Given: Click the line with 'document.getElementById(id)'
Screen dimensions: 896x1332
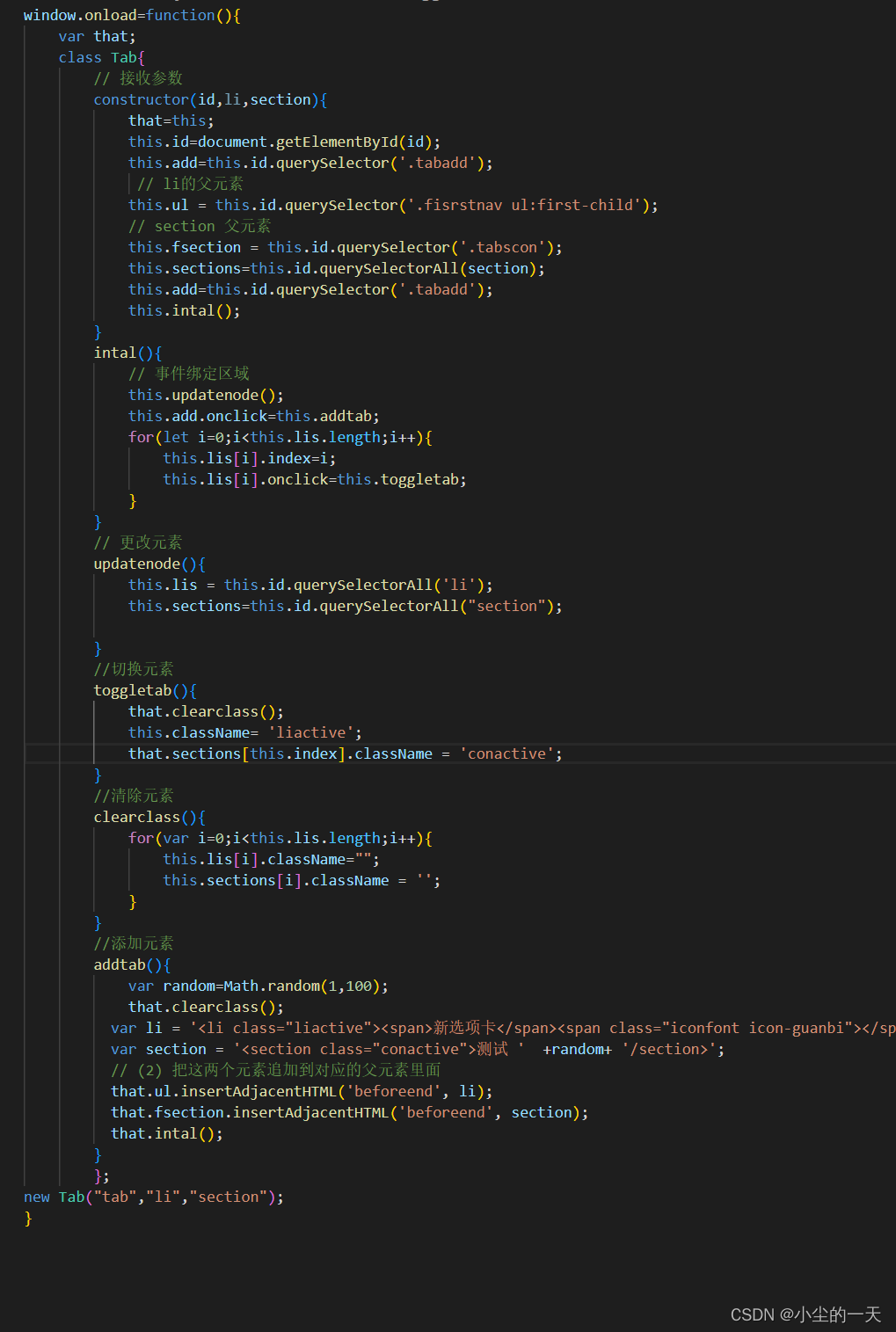Looking at the screenshot, I should [284, 142].
